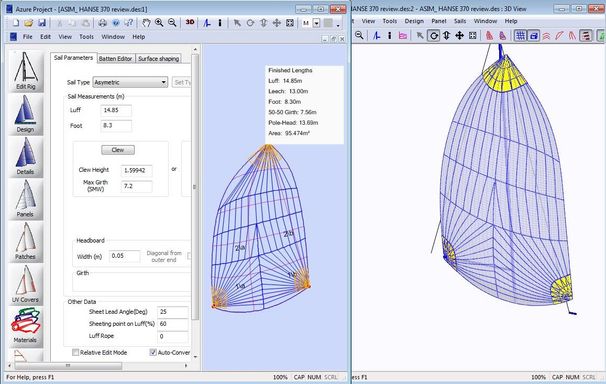Screen dimensions: 606x384
Task: Switch to the Surface shaping tab
Action: [158, 58]
